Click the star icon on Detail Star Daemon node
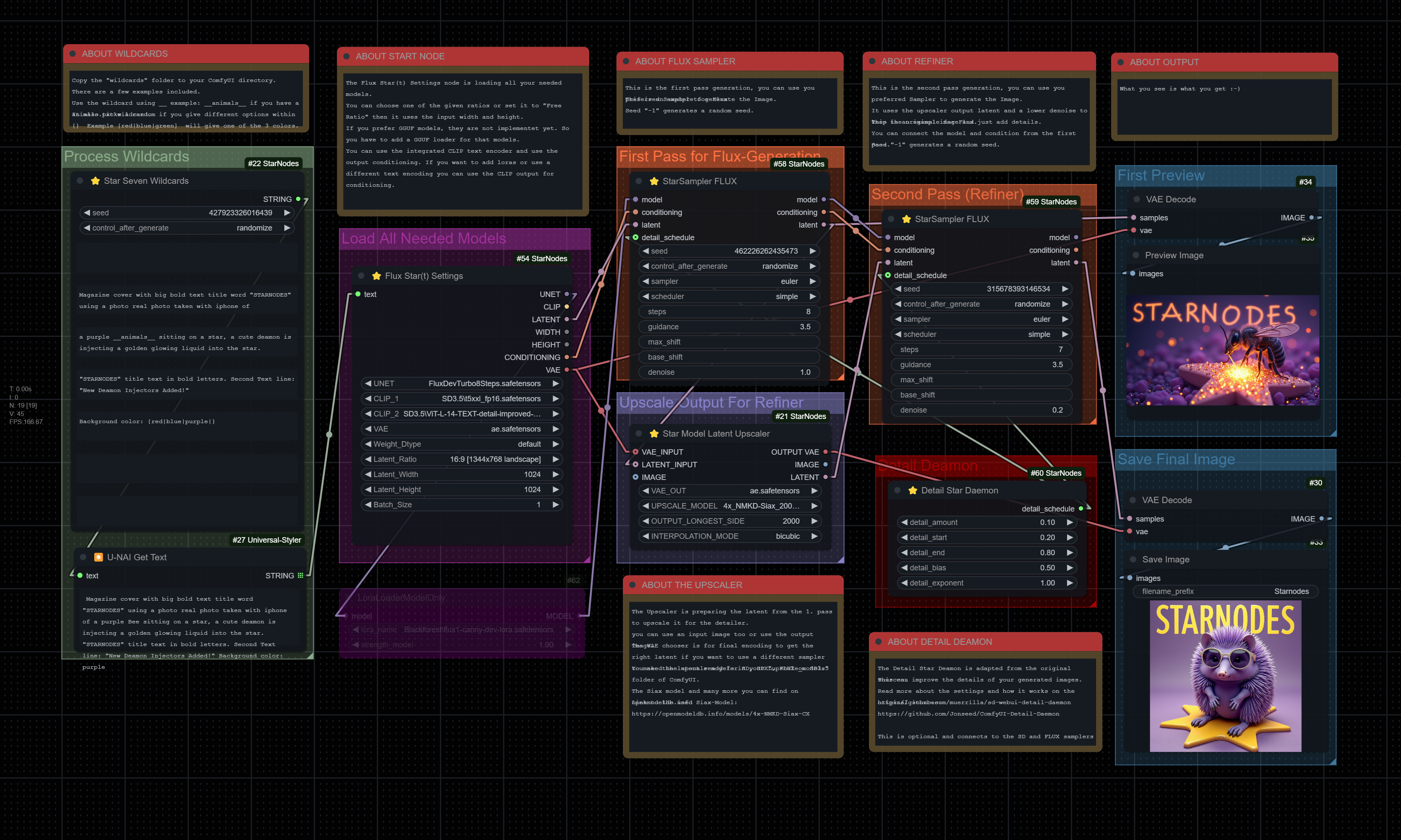 pos(913,491)
